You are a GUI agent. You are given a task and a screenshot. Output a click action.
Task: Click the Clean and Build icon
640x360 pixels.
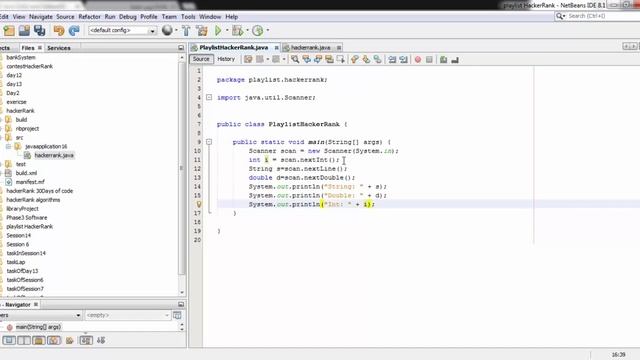(x=202, y=31)
